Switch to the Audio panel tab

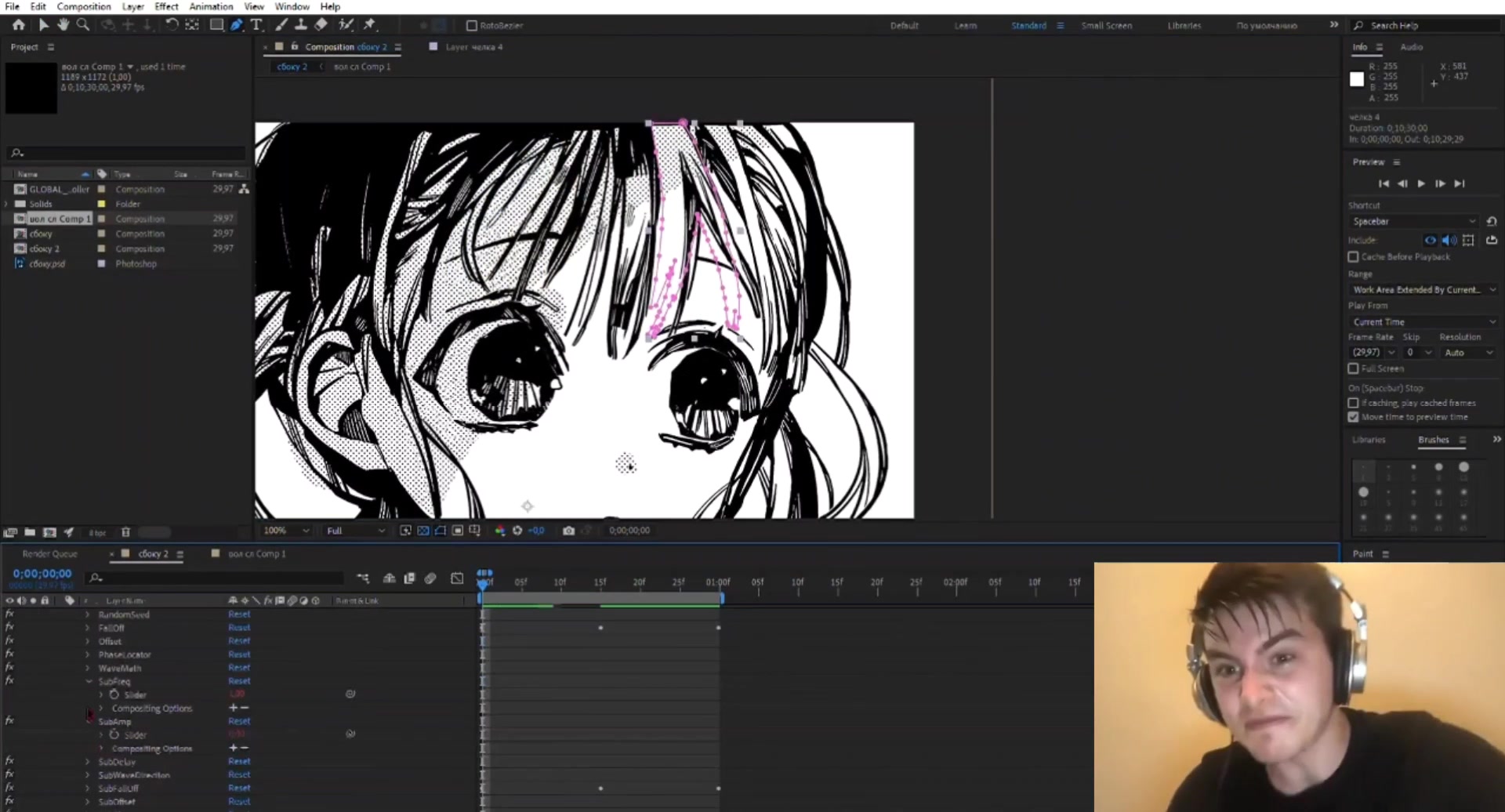point(1412,47)
